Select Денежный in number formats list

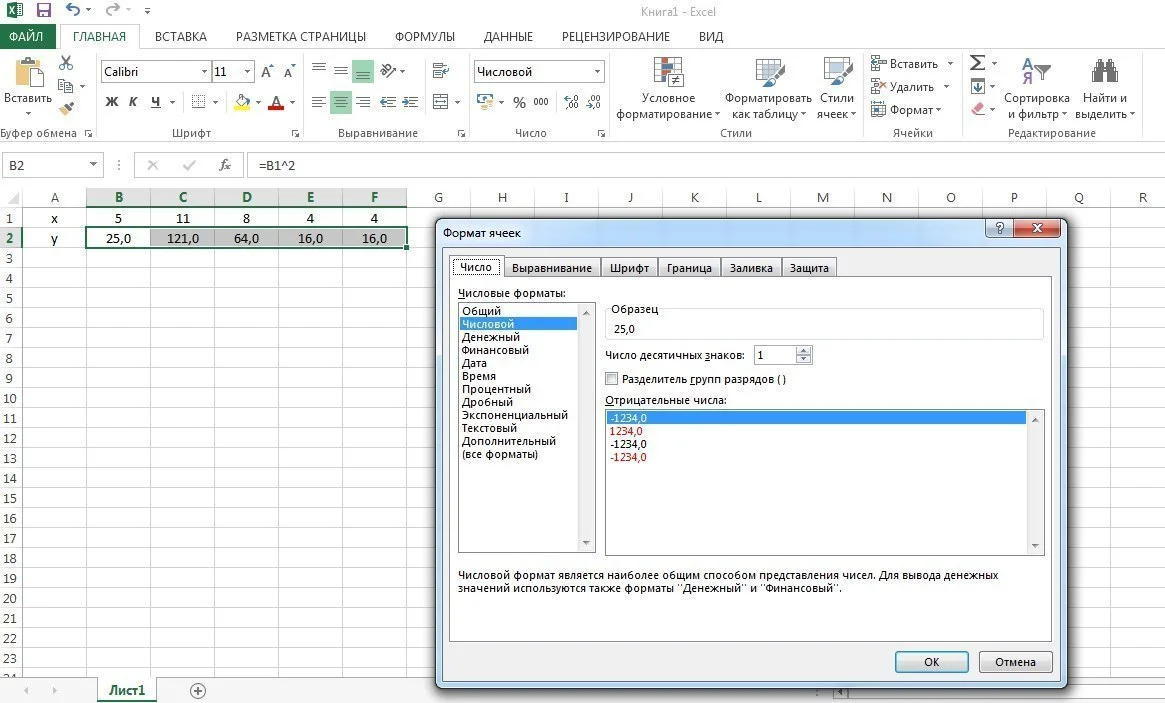pos(490,337)
